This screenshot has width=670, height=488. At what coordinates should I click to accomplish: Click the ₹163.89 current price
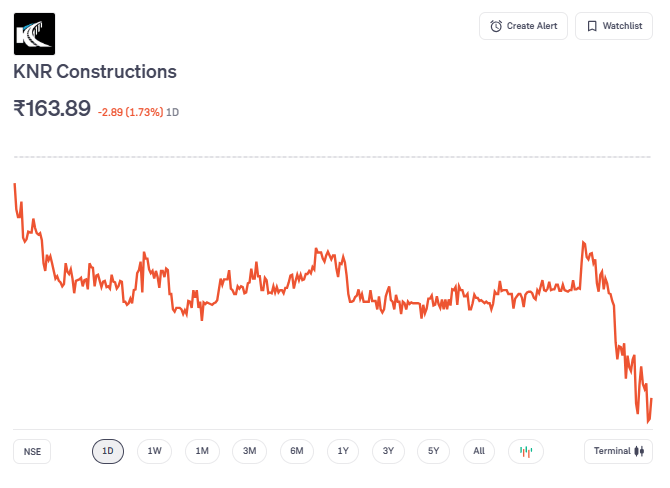point(52,108)
